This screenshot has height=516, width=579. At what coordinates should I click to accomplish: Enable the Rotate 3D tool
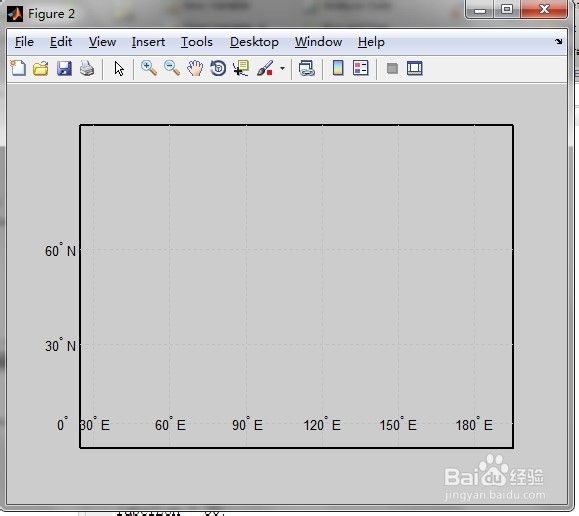point(218,68)
